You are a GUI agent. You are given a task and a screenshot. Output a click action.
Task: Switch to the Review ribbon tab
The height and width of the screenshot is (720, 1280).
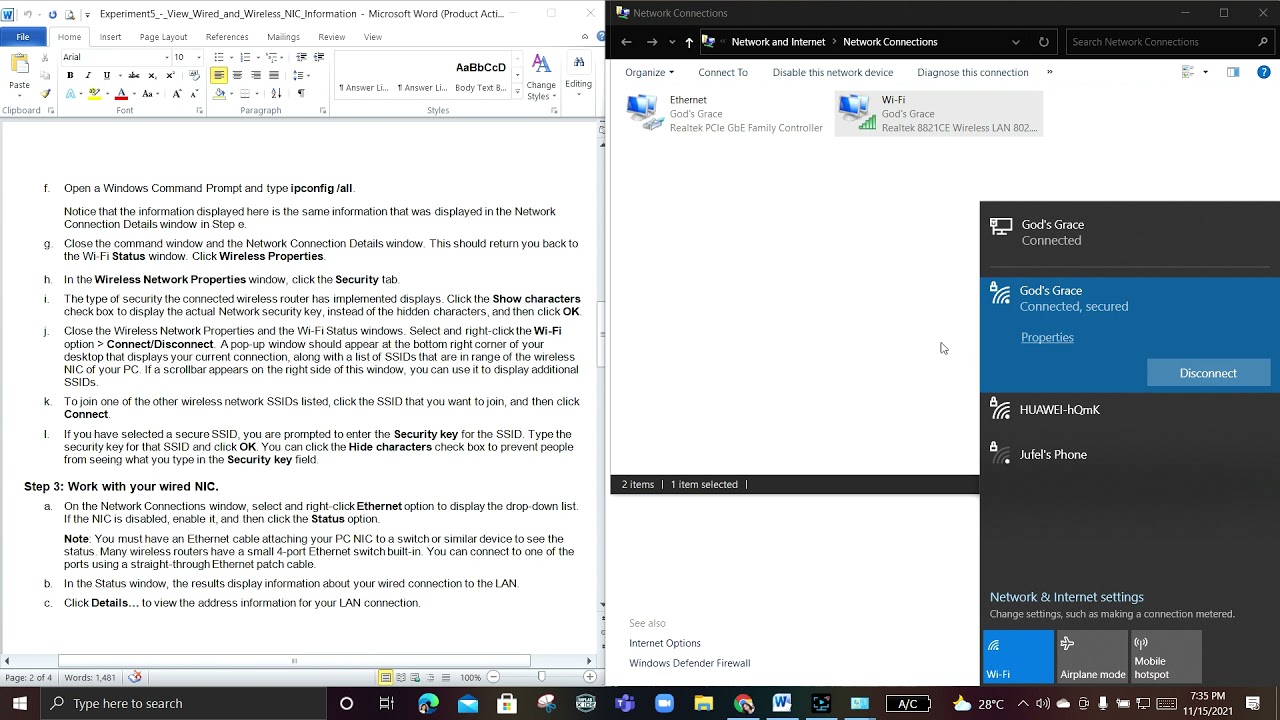[x=331, y=37]
